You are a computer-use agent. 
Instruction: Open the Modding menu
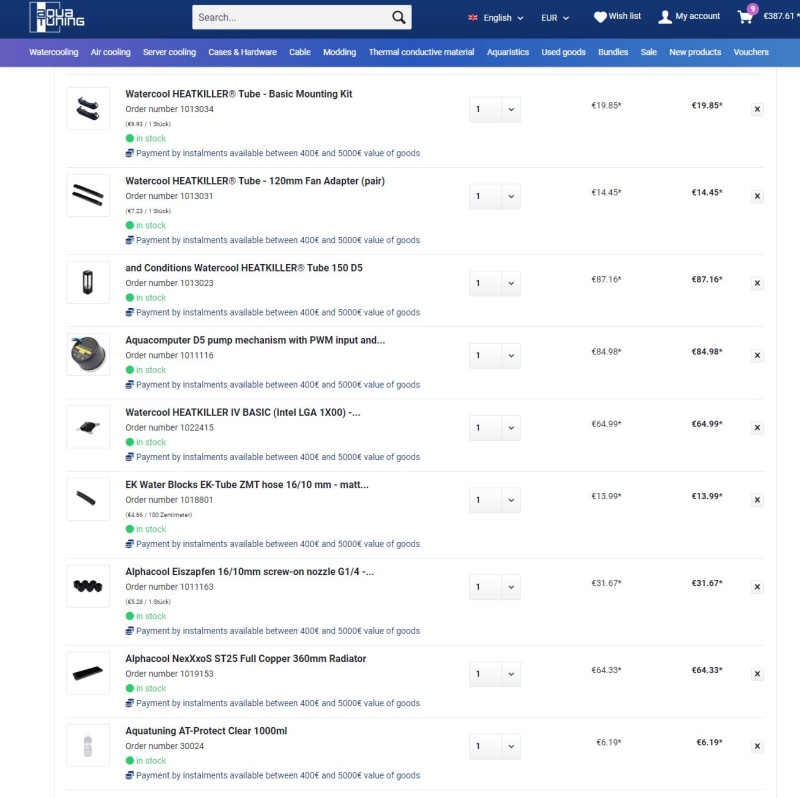(x=339, y=52)
